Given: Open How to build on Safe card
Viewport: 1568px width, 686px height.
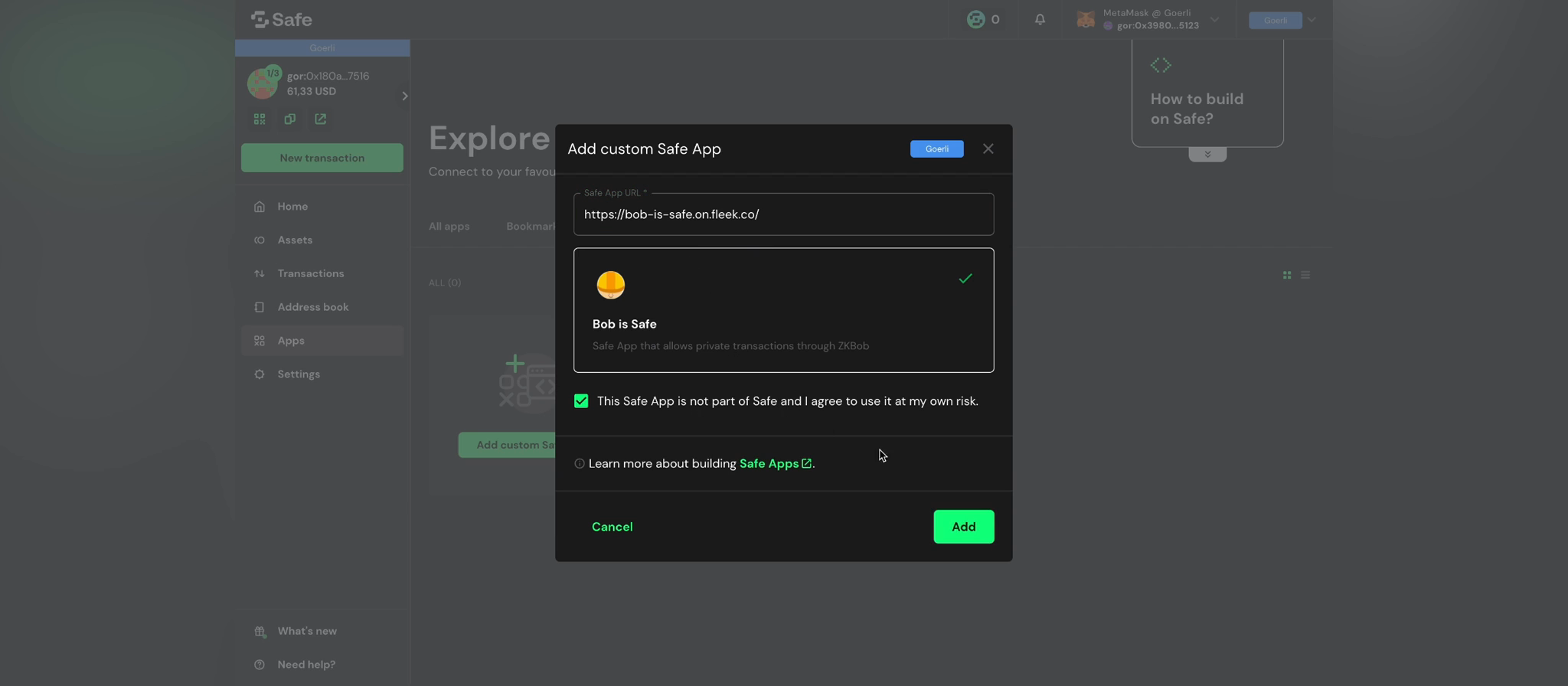Looking at the screenshot, I should coord(1207,93).
